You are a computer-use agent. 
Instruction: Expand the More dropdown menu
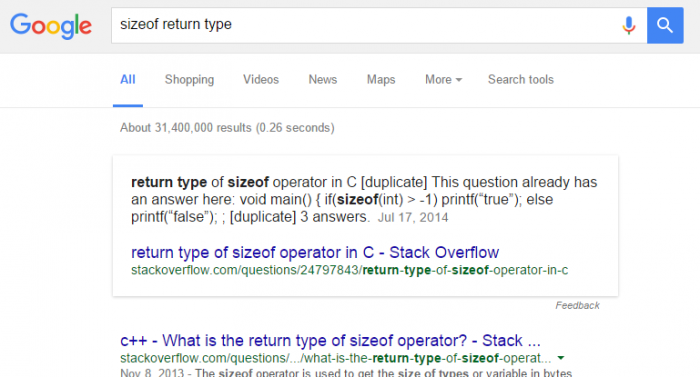click(x=443, y=80)
